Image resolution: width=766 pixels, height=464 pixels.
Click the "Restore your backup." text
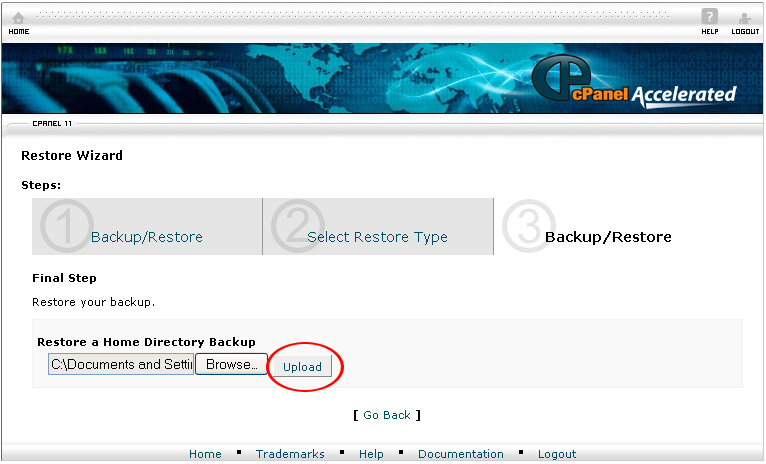93,302
